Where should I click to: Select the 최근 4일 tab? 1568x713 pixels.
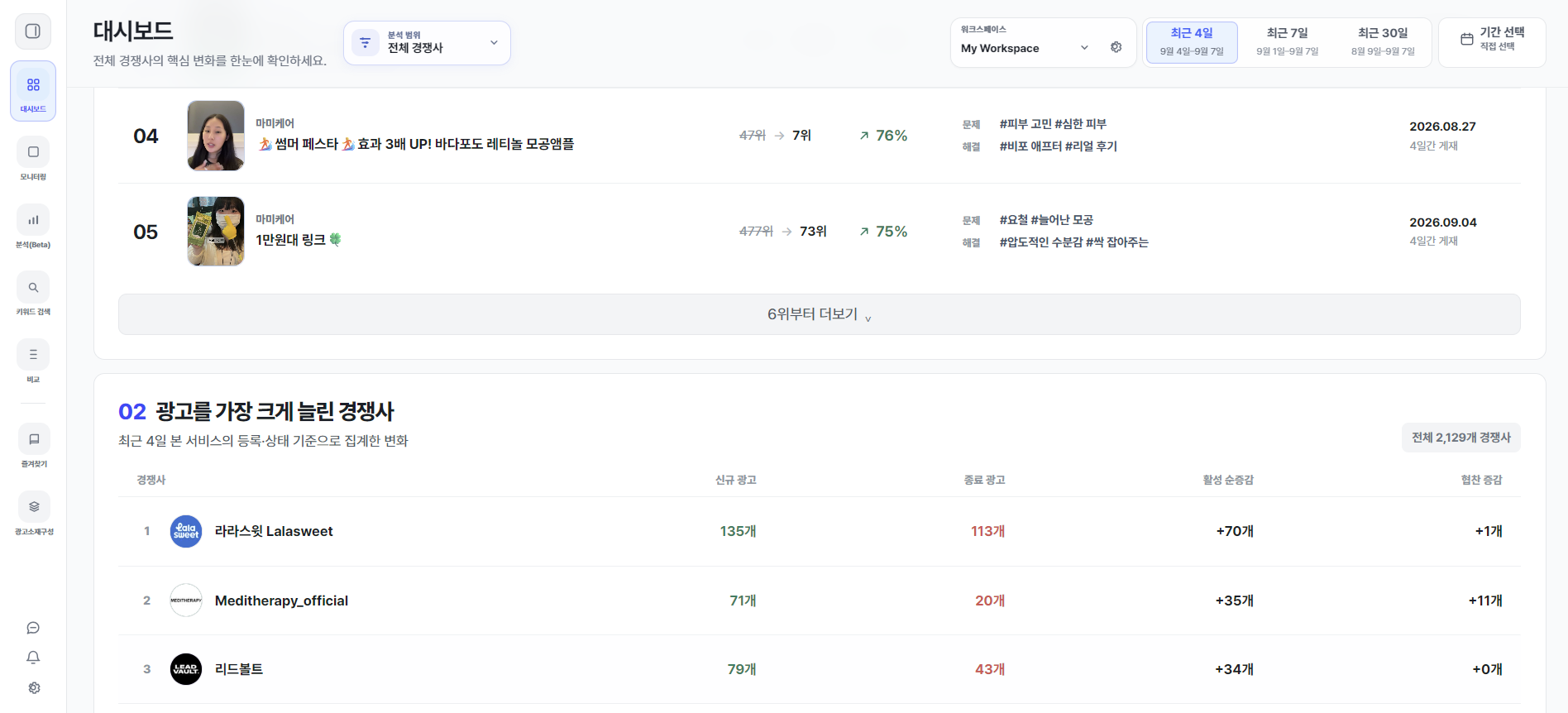coord(1192,41)
